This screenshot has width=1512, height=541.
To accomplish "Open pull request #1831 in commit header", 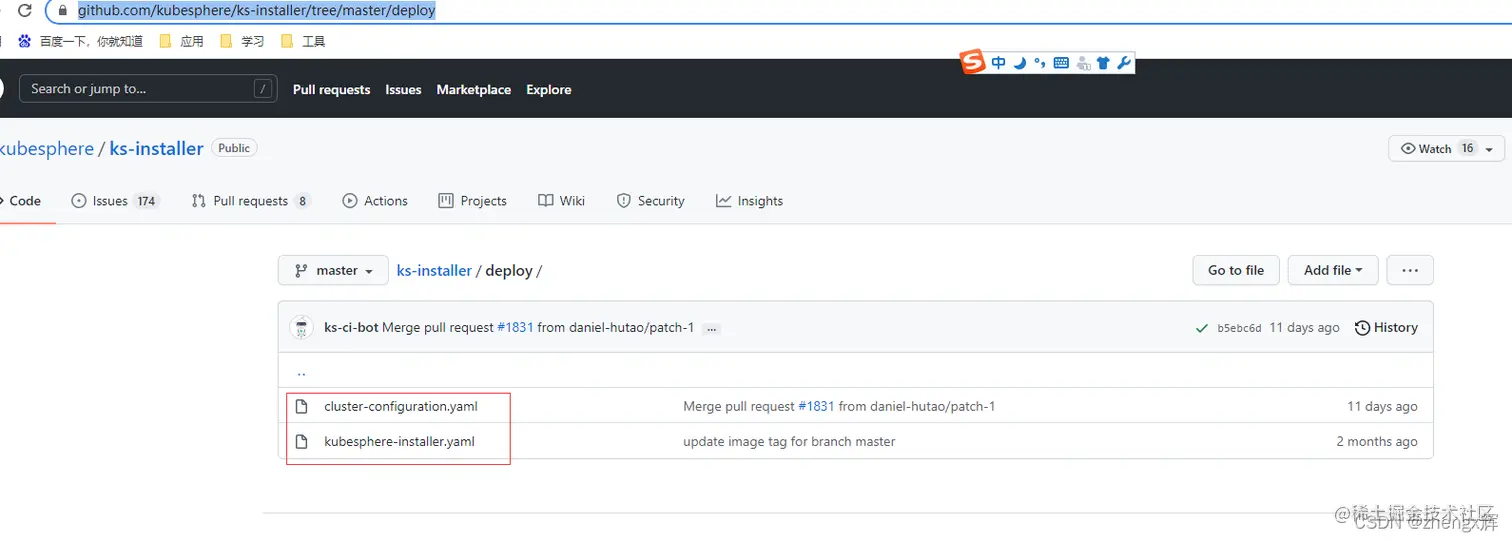I will point(515,328).
